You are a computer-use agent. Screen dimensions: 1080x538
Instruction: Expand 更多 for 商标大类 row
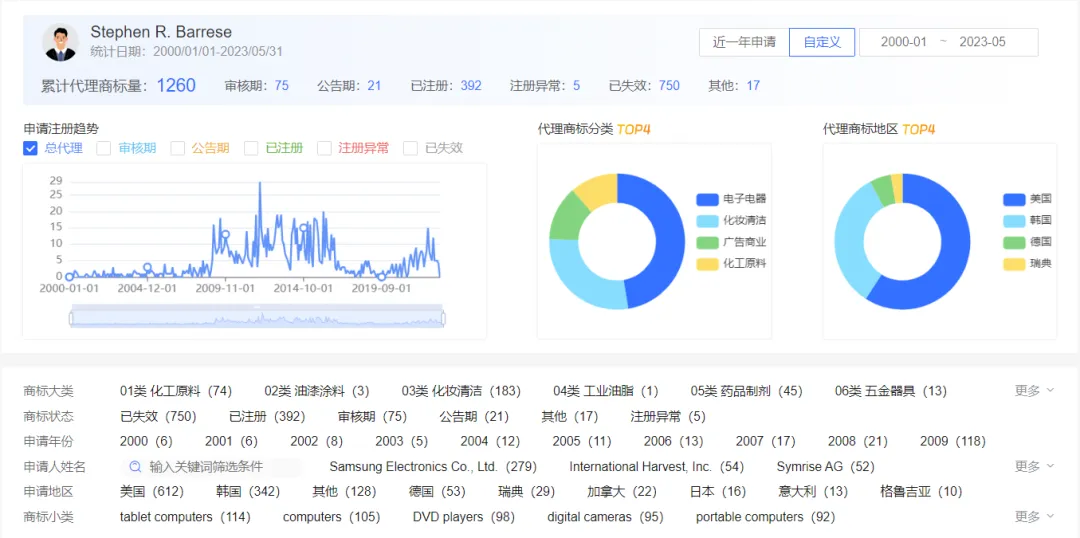(x=1034, y=391)
